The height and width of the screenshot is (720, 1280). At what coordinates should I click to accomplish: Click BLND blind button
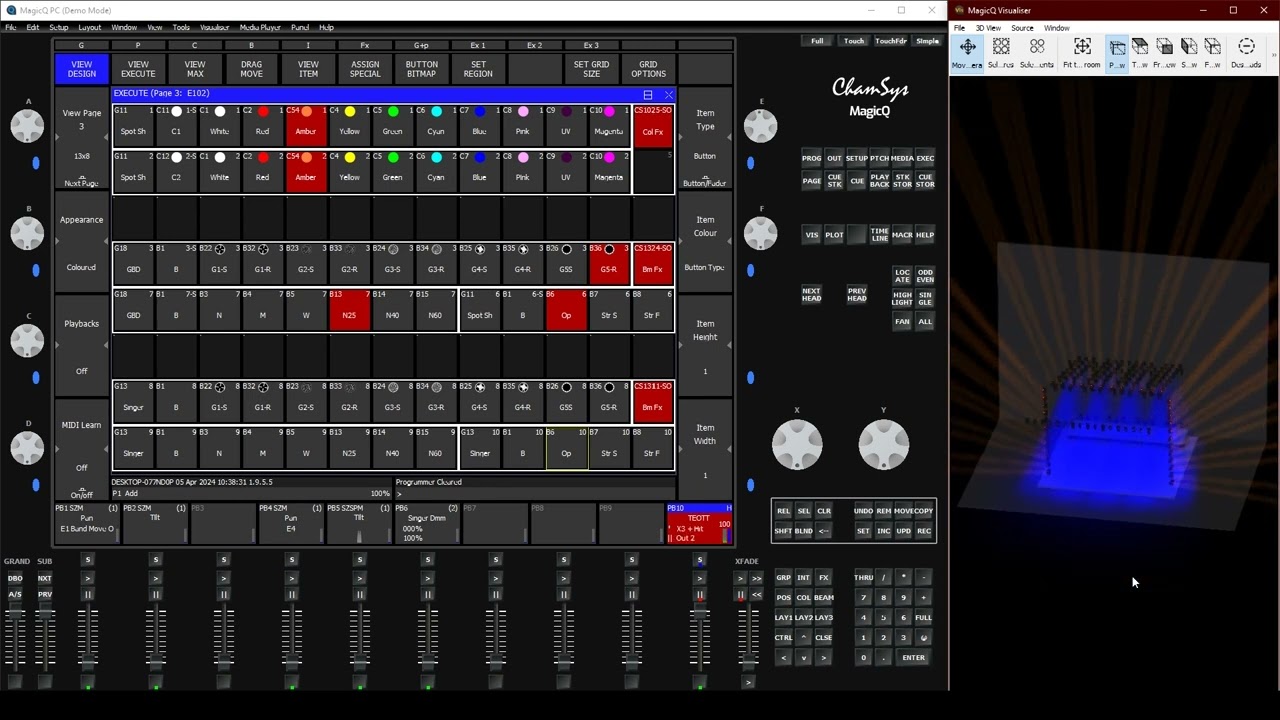(803, 531)
